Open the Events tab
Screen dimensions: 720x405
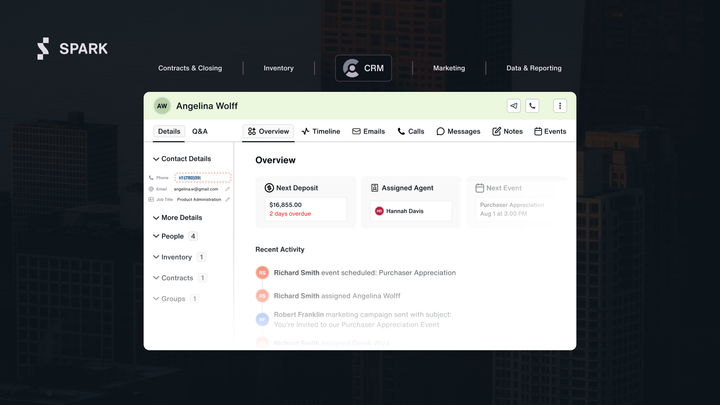[x=550, y=131]
